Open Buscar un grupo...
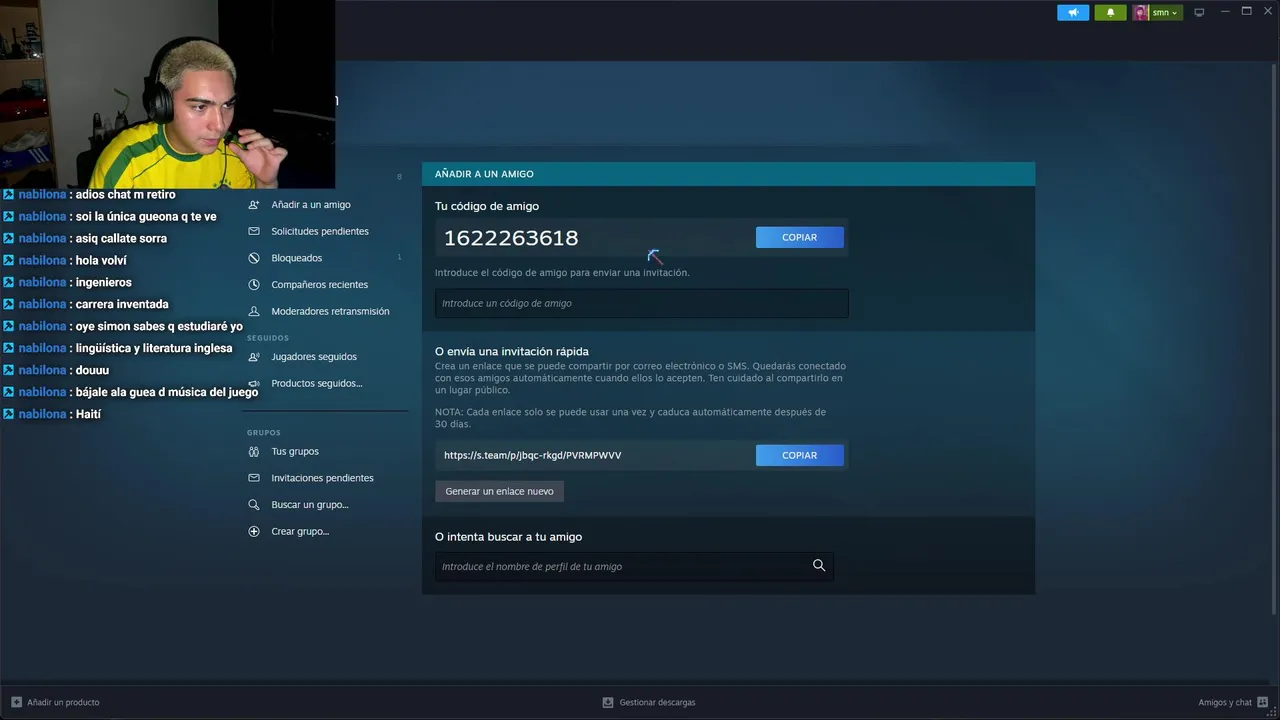Screen dimensions: 1280x720 coord(310,505)
